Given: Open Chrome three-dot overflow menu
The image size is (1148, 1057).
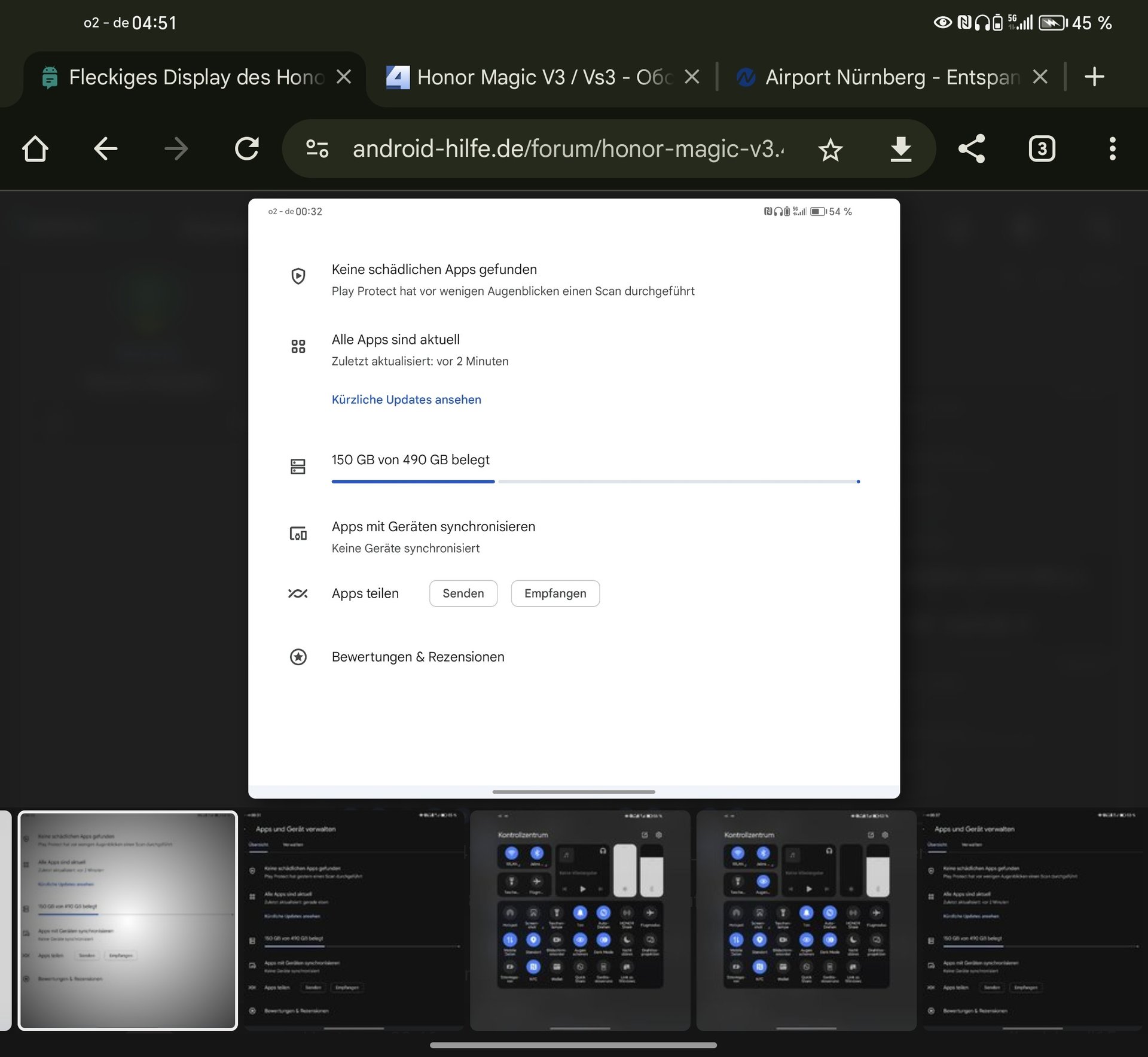Looking at the screenshot, I should [1112, 149].
